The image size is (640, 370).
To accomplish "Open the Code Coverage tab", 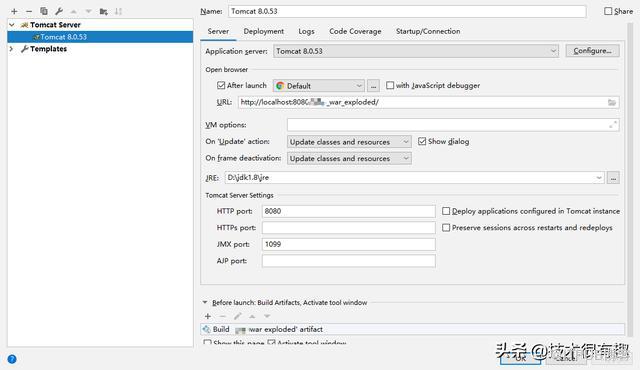I will click(355, 31).
